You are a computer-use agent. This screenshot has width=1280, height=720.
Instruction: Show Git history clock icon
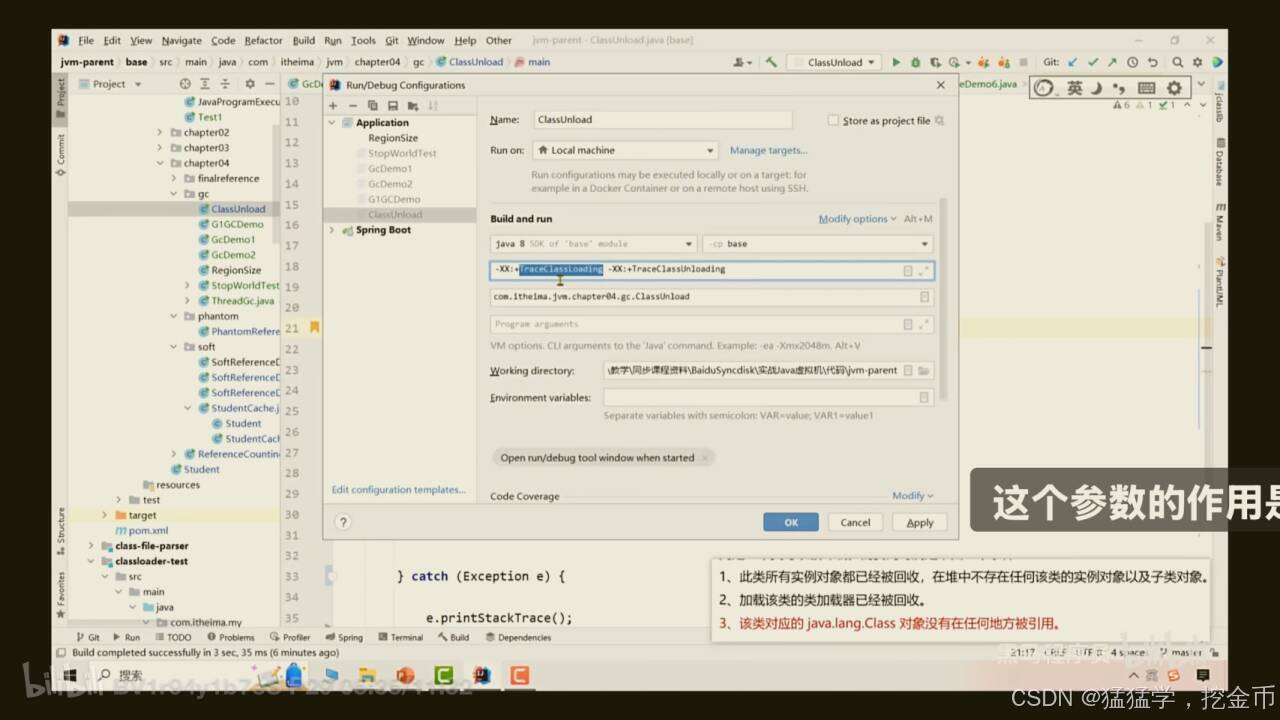(x=1133, y=62)
